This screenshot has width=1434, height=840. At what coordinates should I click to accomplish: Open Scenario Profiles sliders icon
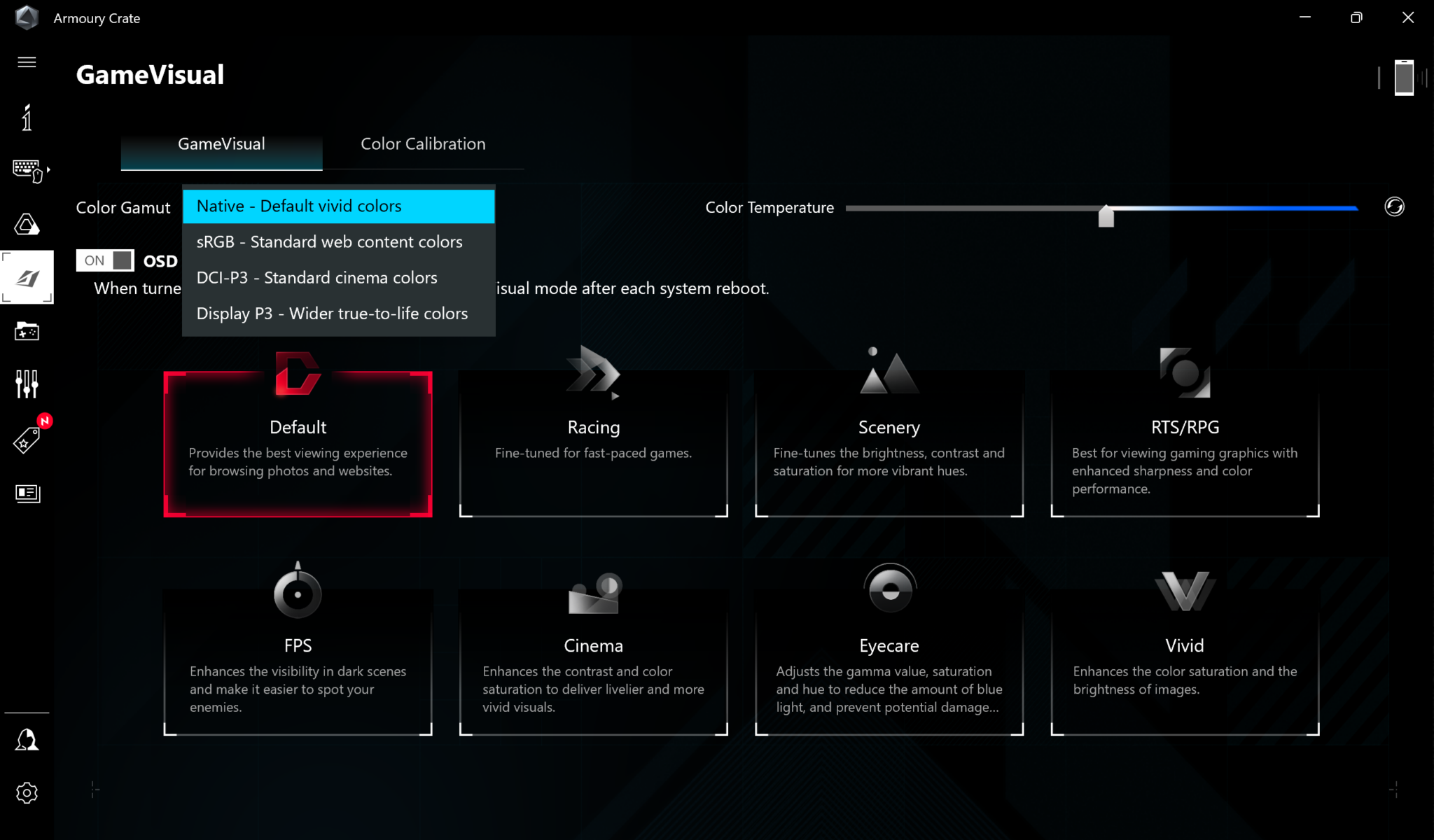point(27,384)
